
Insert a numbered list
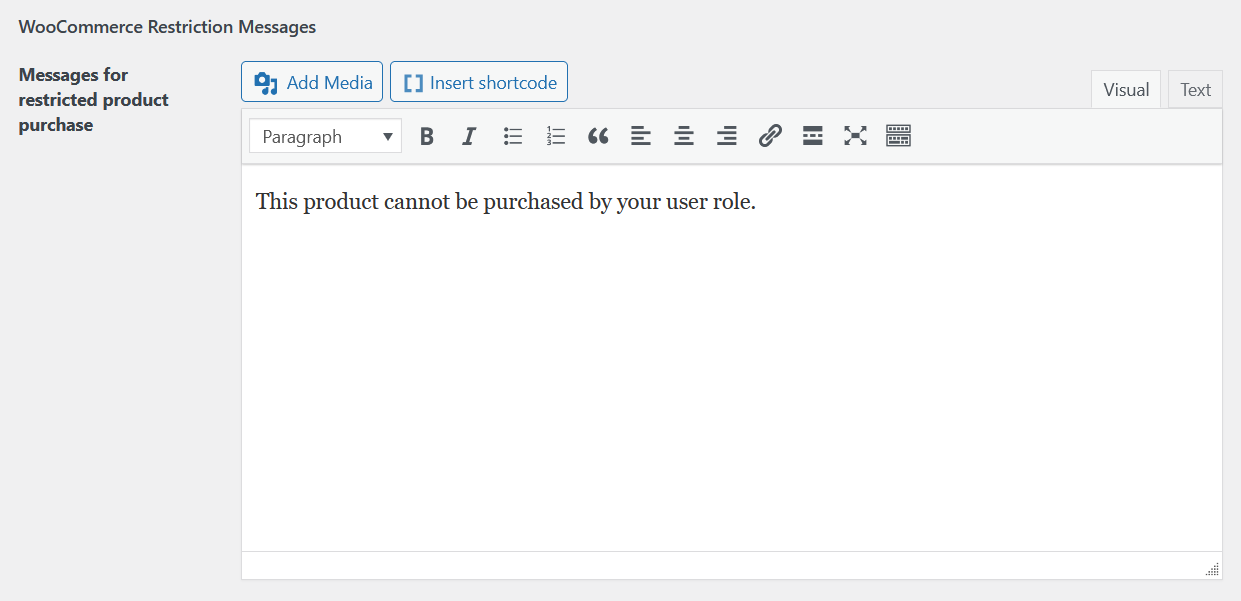click(x=556, y=136)
